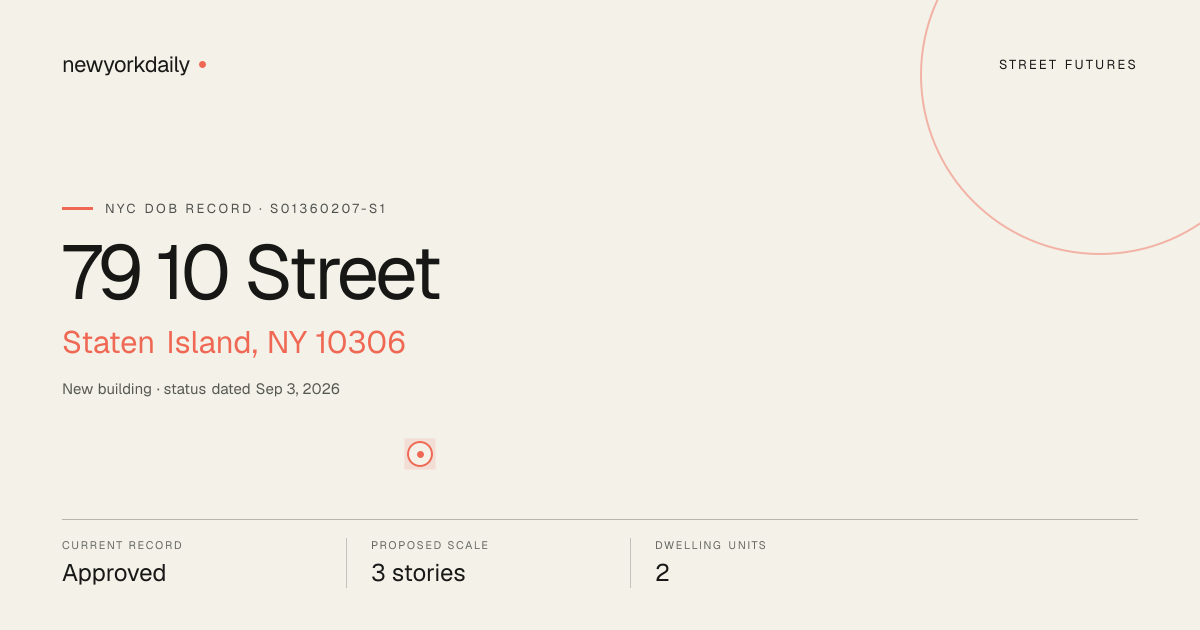Click the 79 10 Street heading

coord(251,272)
